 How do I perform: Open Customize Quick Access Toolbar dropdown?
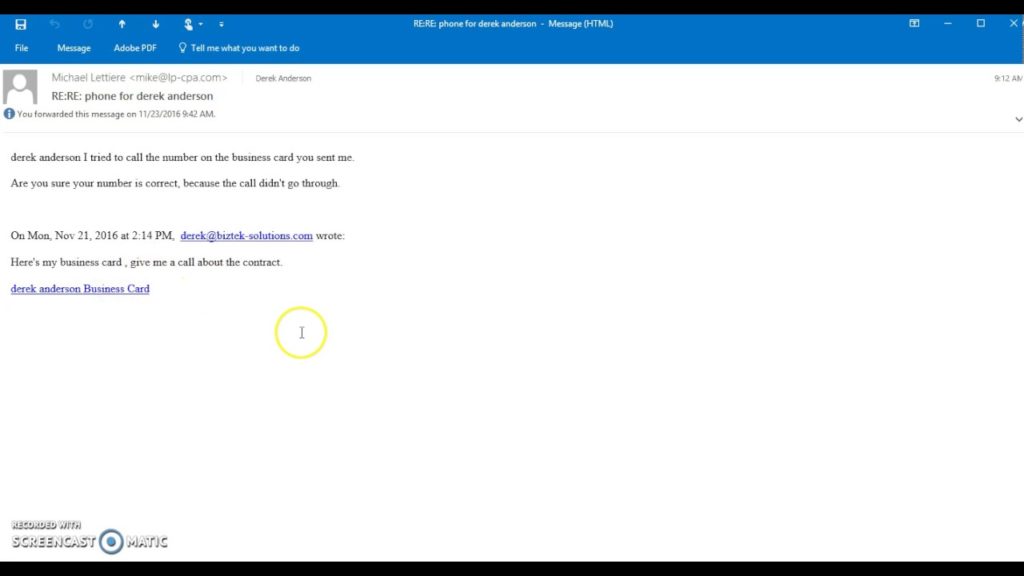pos(221,24)
